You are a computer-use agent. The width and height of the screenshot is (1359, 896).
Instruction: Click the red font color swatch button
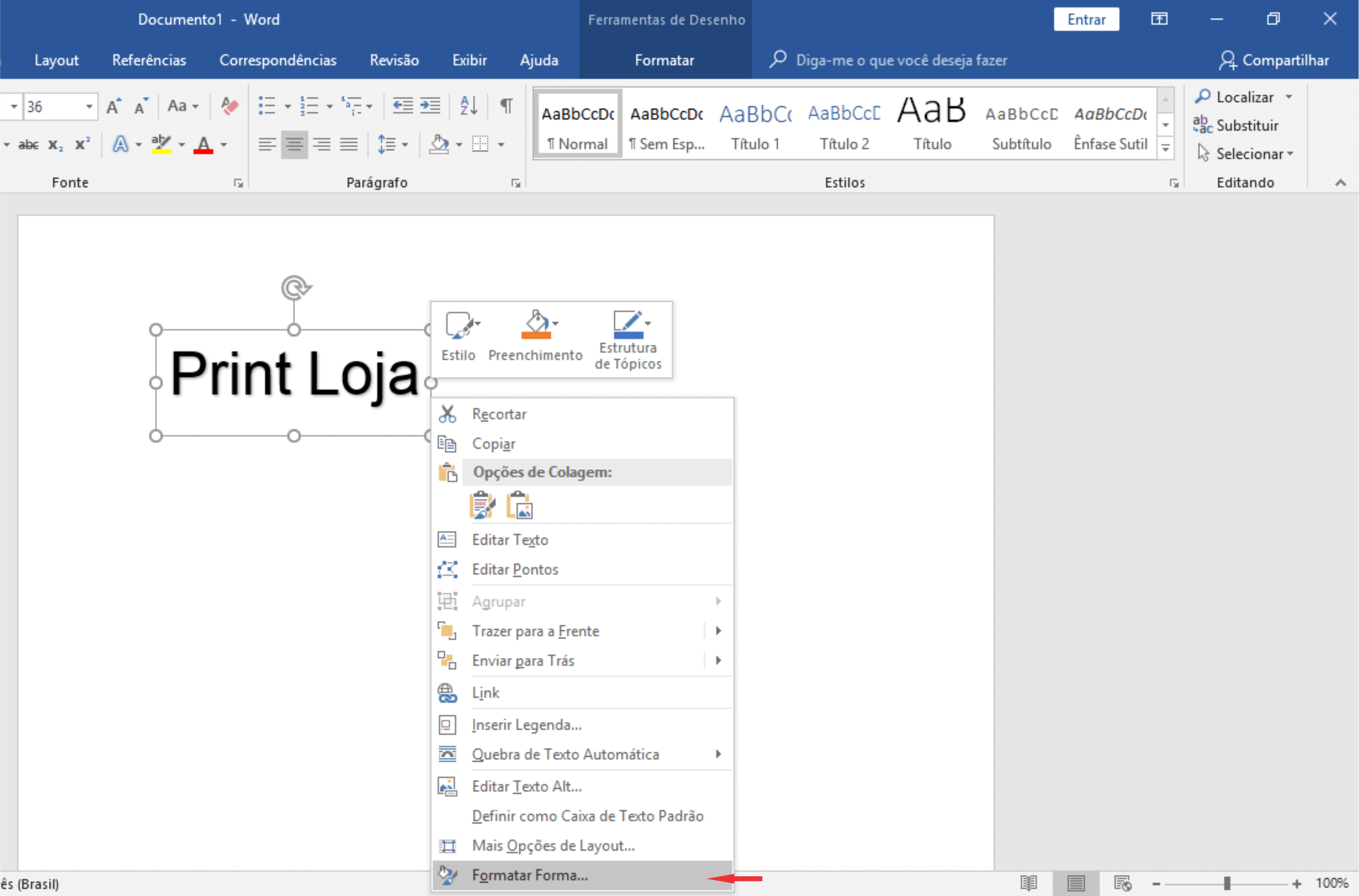point(204,144)
